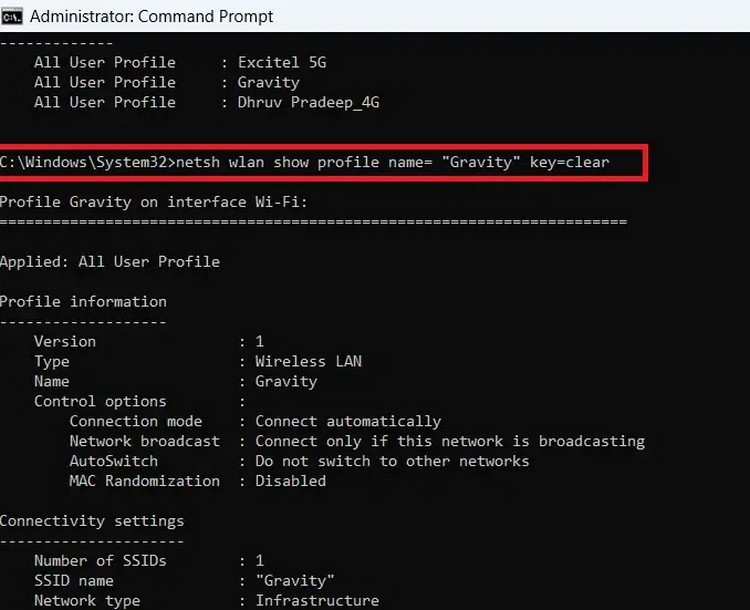Image resolution: width=750 pixels, height=610 pixels.
Task: Click the "Applied: All User Profile" line
Action: tap(109, 262)
